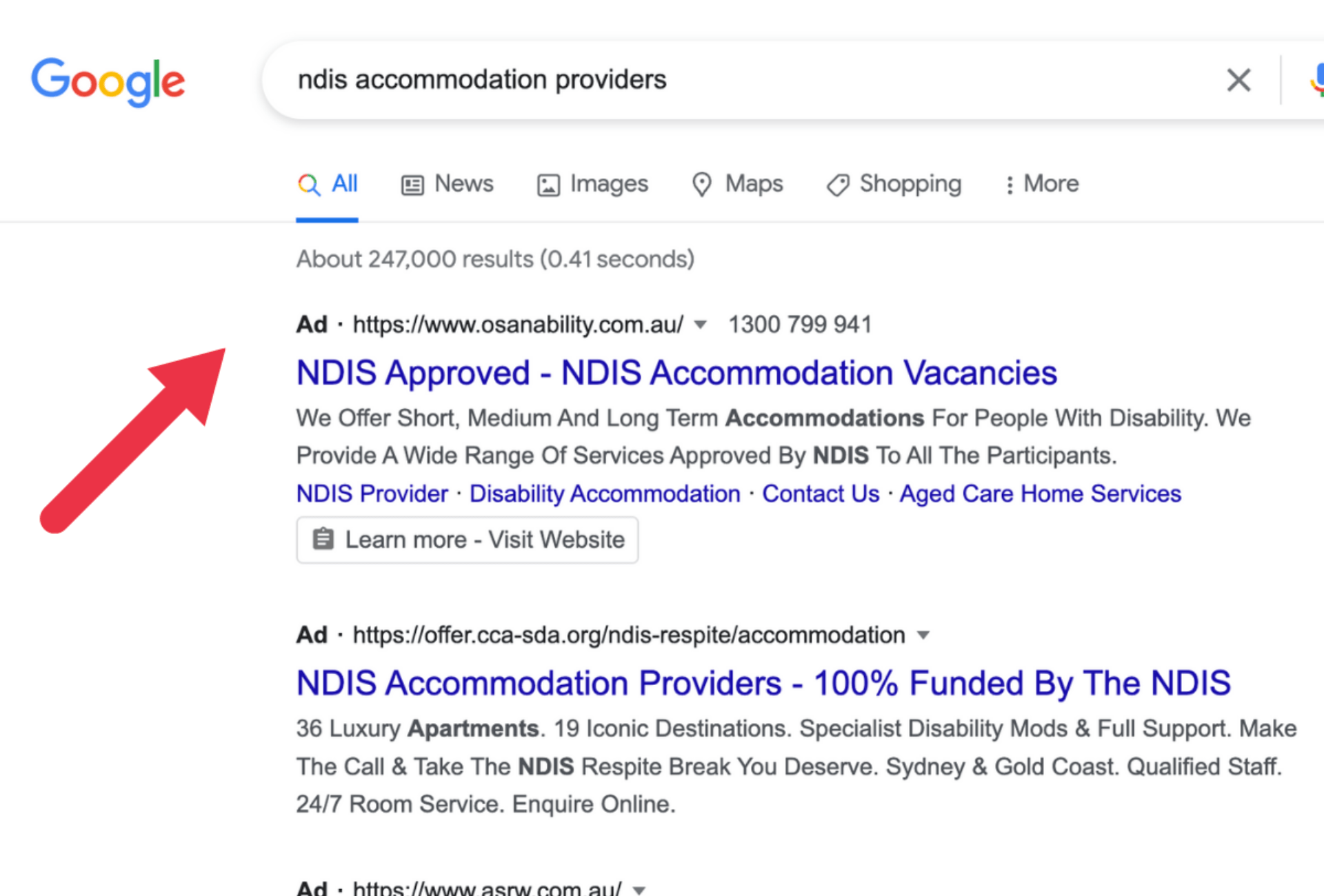Click the Maps pin icon
The width and height of the screenshot is (1324, 896).
(x=701, y=185)
